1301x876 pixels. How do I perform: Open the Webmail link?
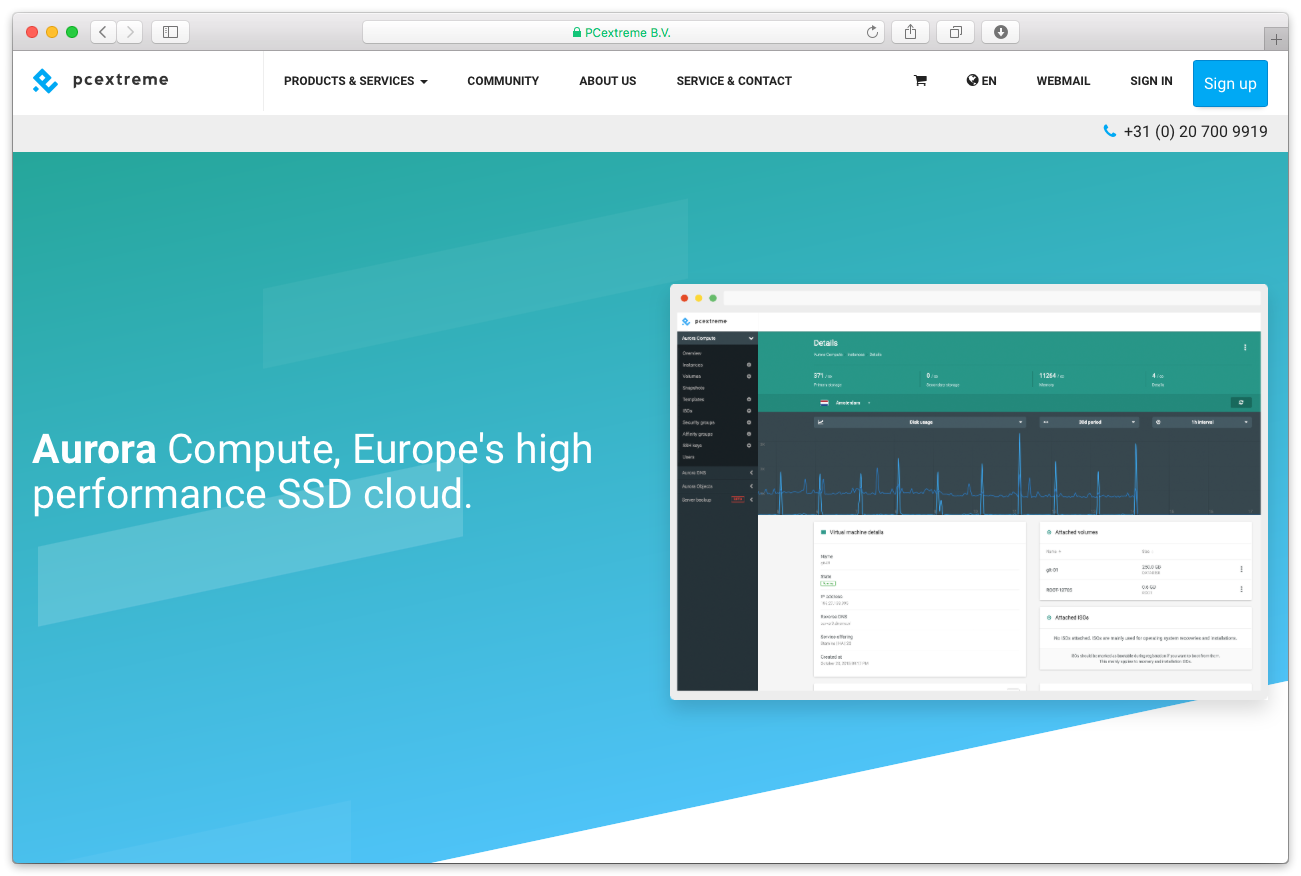[x=1063, y=81]
